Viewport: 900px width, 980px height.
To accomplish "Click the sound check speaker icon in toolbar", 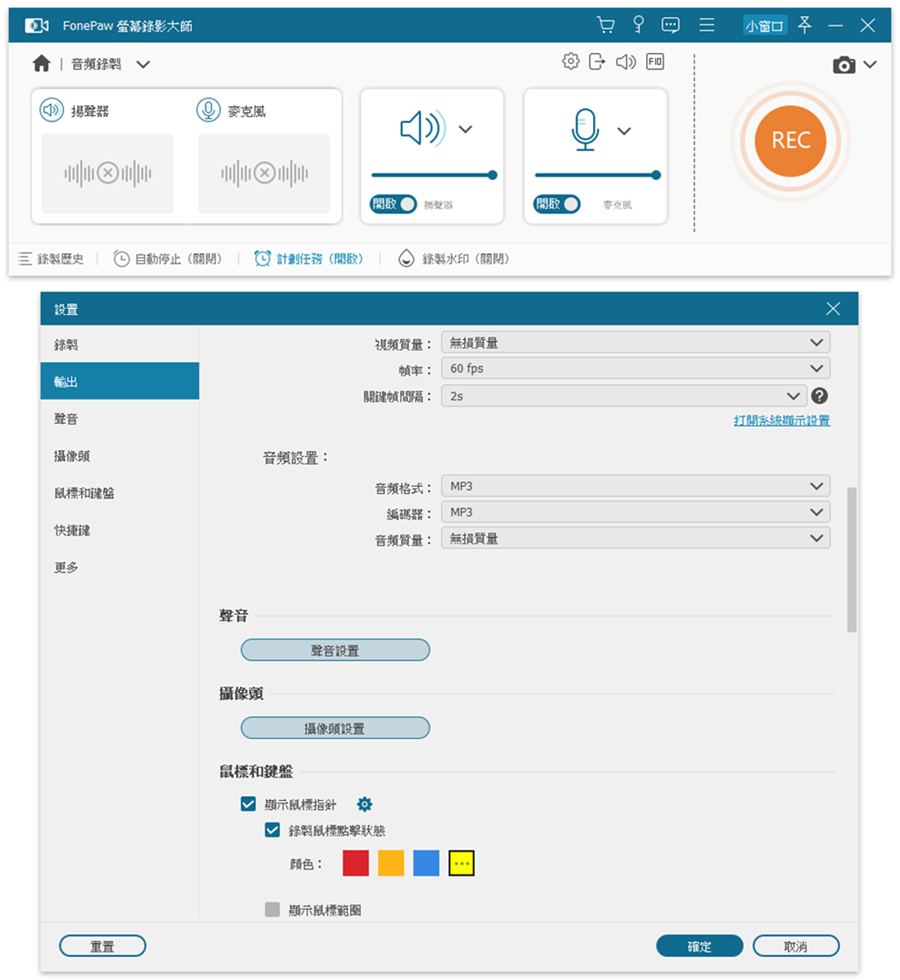I will click(626, 61).
